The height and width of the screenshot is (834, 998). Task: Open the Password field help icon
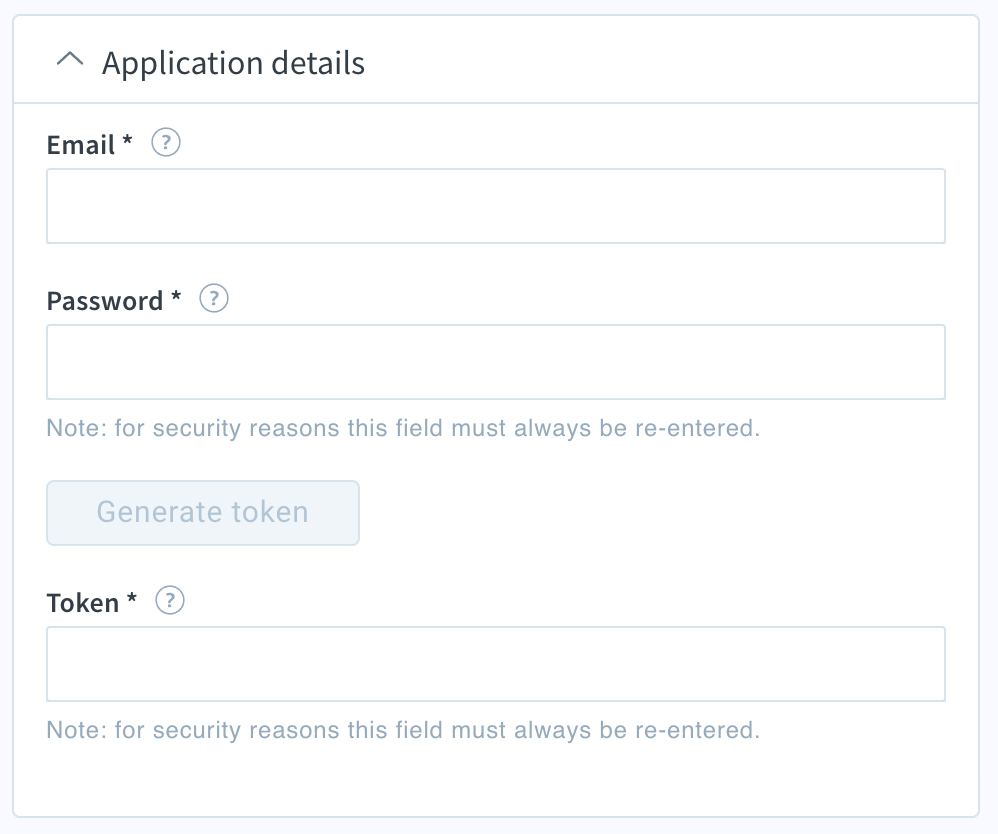coord(214,298)
